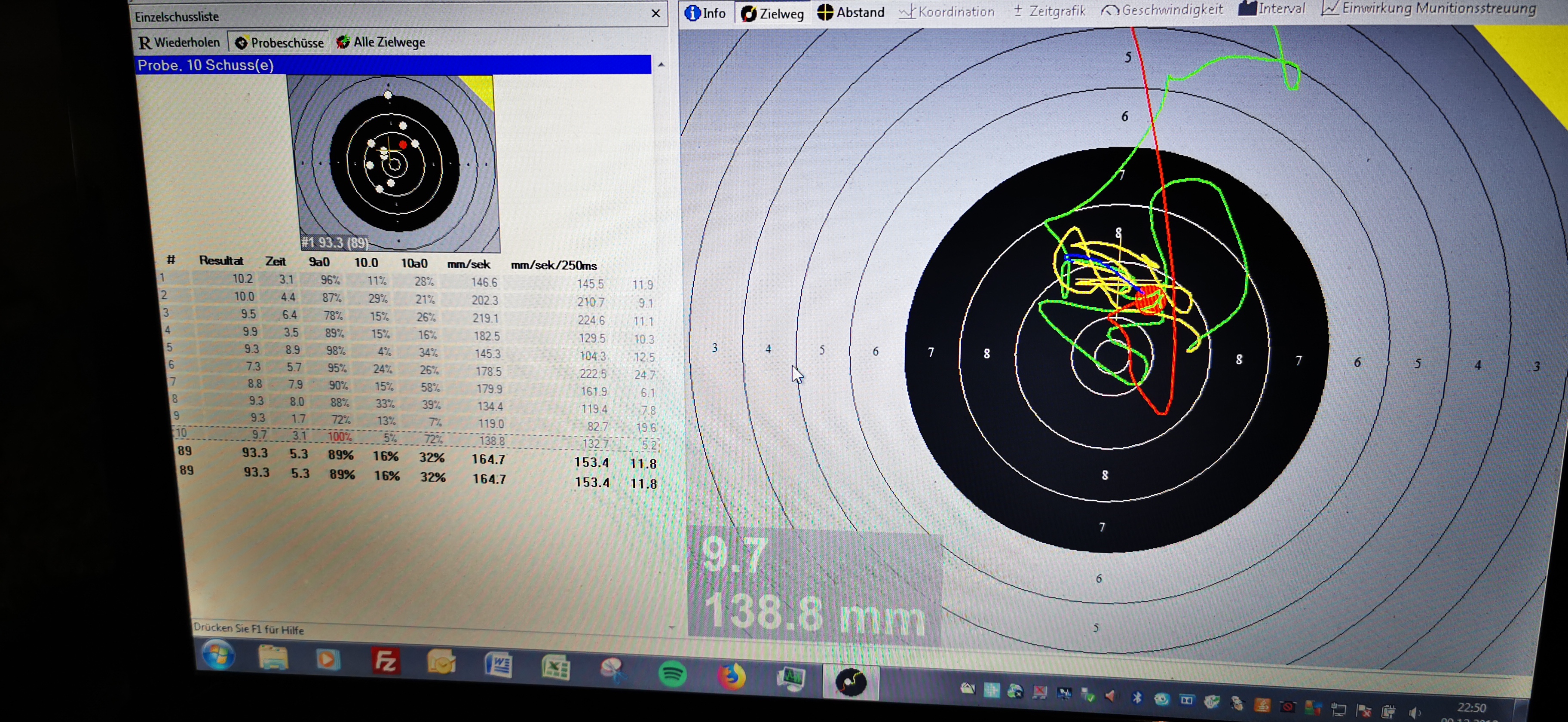This screenshot has width=1568, height=722.
Task: Click the shot list scroll-up arrow
Action: [x=661, y=64]
